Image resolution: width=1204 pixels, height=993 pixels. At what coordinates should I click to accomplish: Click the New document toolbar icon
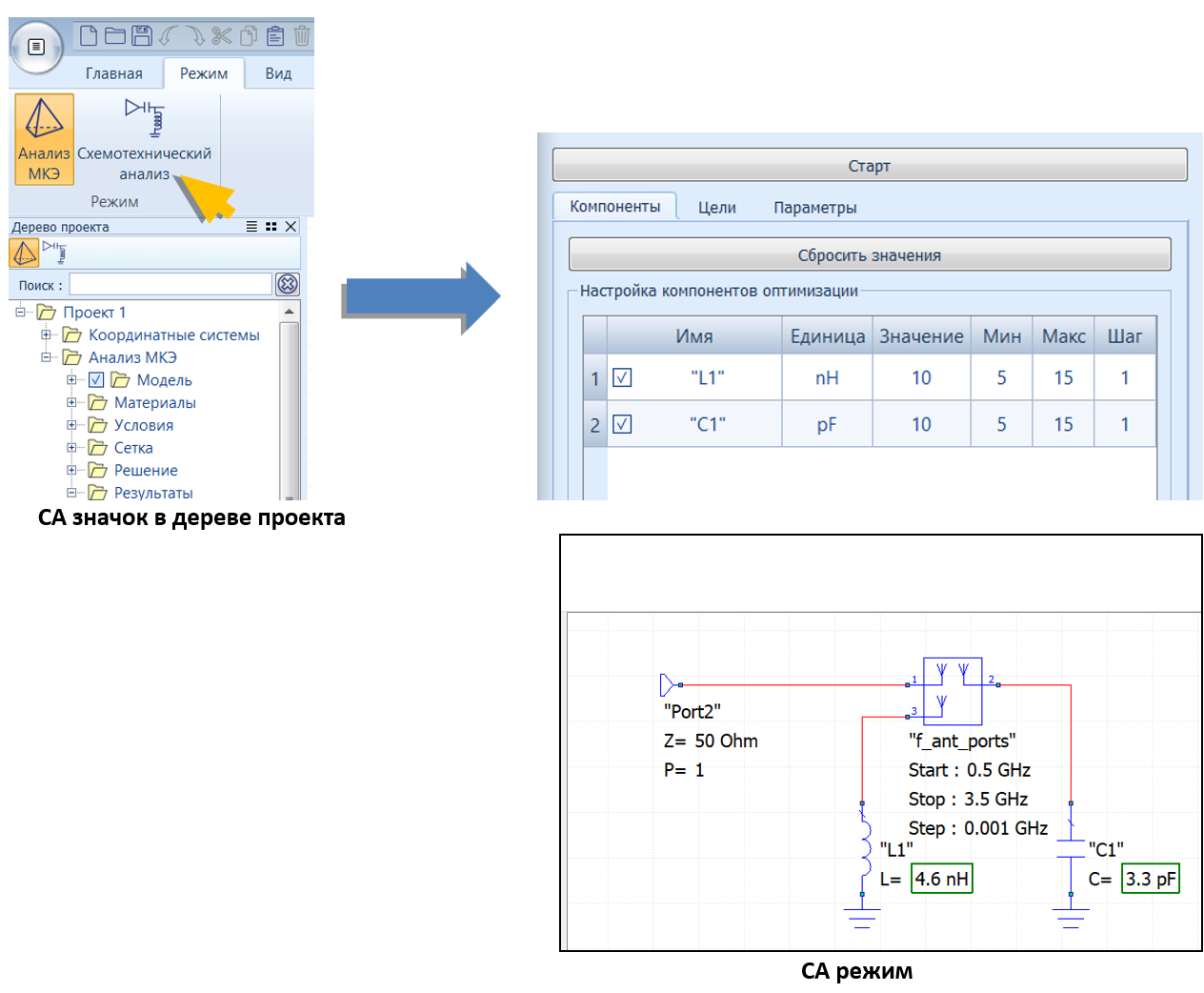coord(89,36)
